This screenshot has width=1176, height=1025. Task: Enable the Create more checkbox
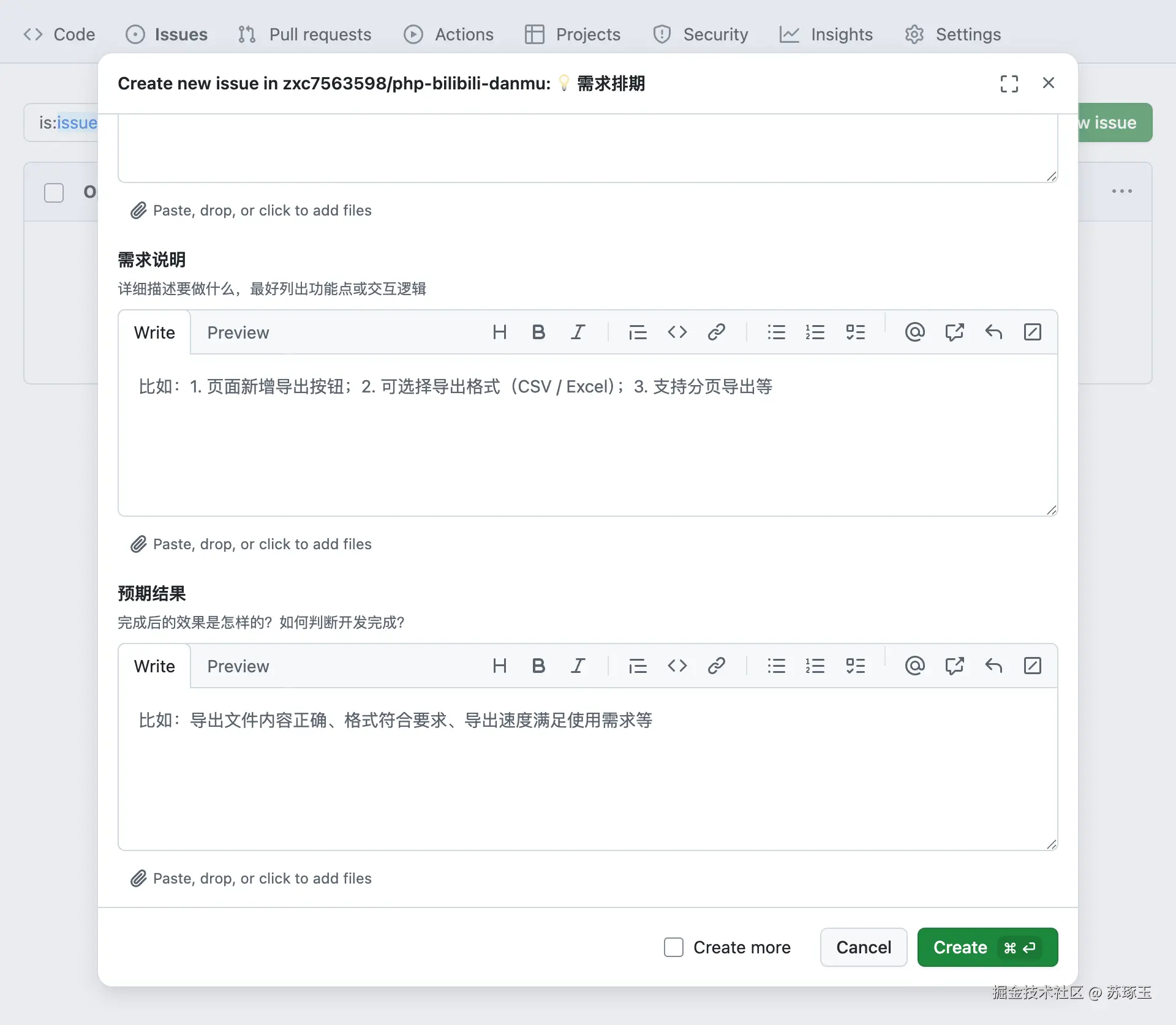pyautogui.click(x=673, y=947)
